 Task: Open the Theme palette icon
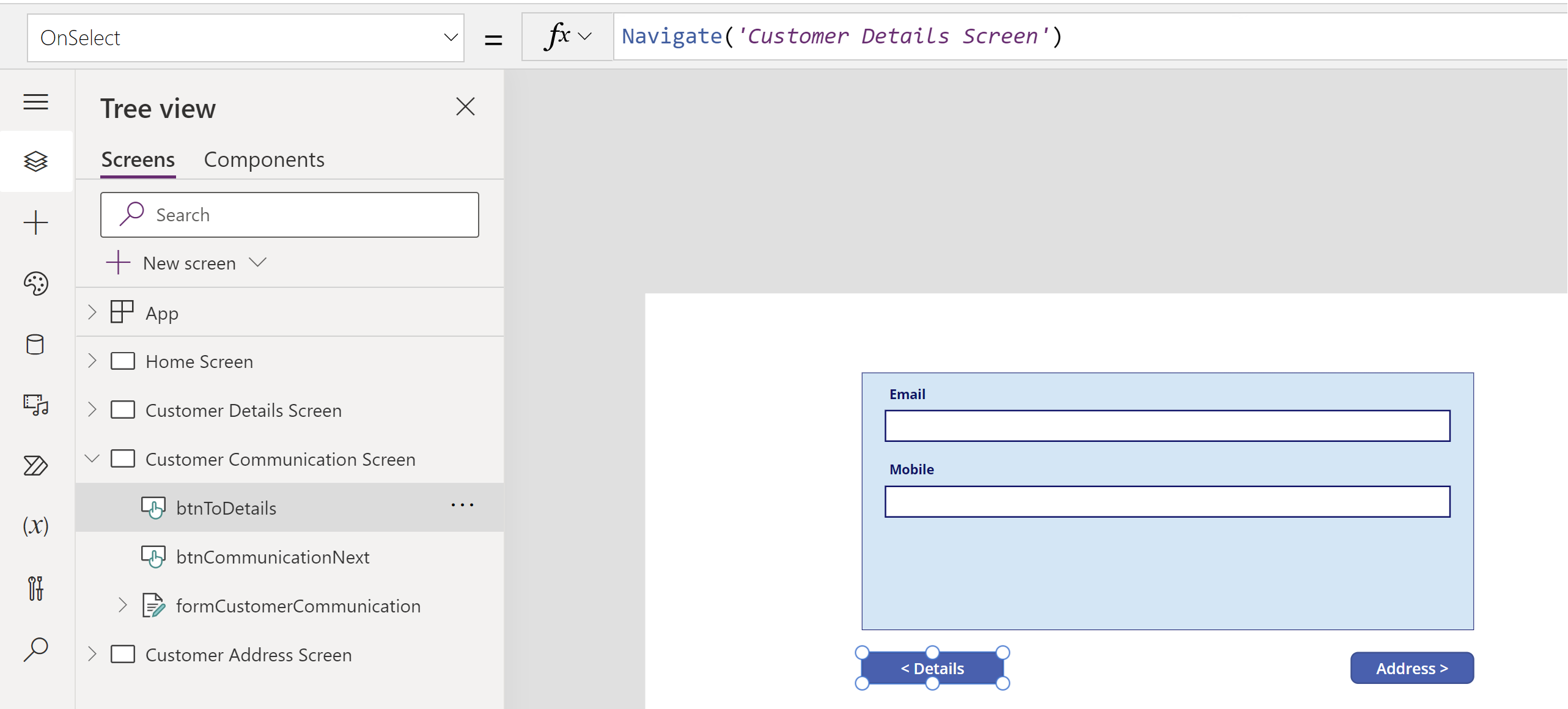point(35,284)
